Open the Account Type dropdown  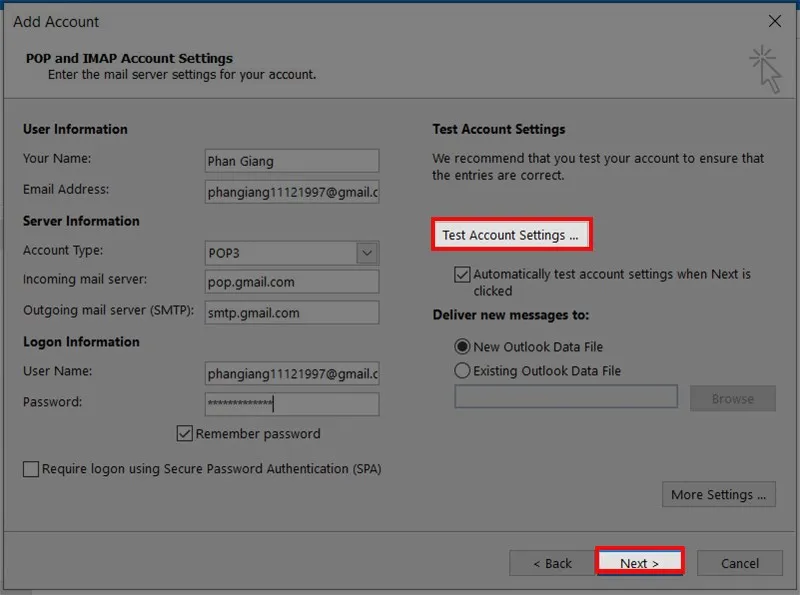[x=366, y=253]
